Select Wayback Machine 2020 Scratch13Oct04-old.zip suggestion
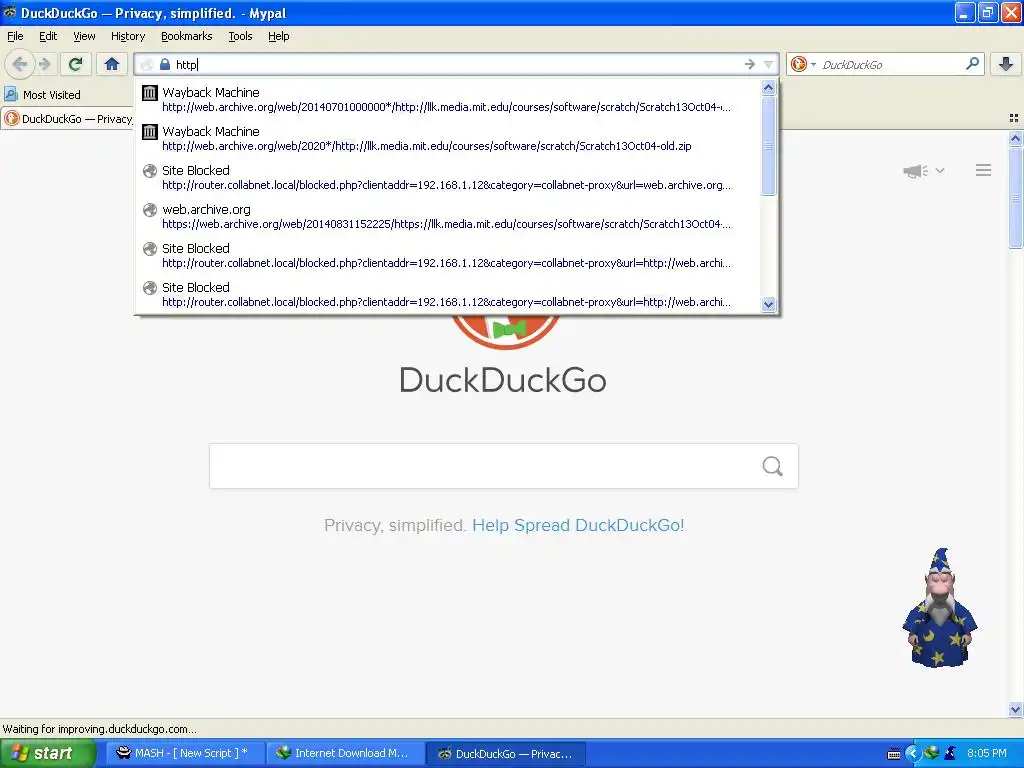The image size is (1024, 768). [x=448, y=138]
